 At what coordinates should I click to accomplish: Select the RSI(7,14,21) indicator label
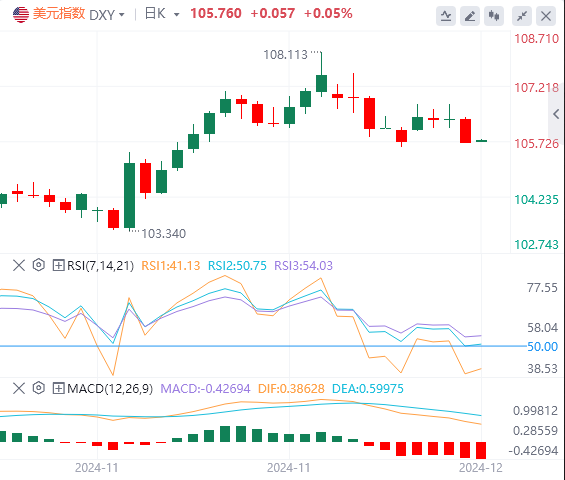point(100,266)
